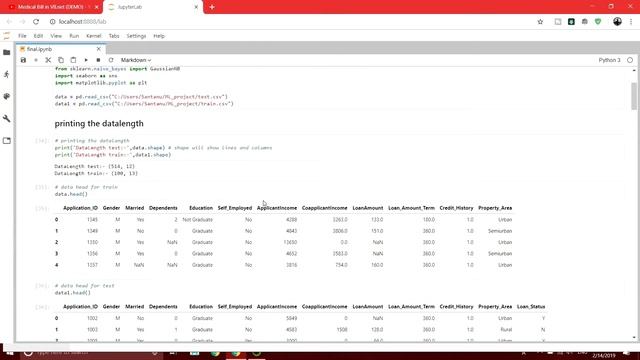This screenshot has width=640, height=360.
Task: Click the Cortana circle icon in taskbar
Action: pos(28,353)
